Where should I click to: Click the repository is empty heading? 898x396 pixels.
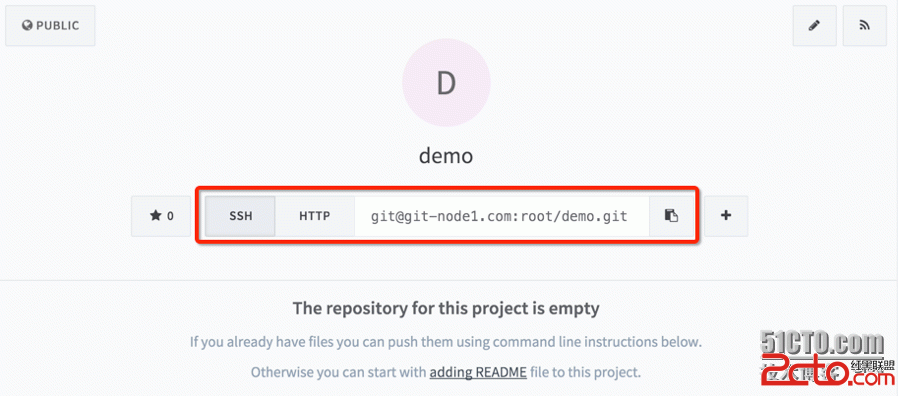point(446,308)
